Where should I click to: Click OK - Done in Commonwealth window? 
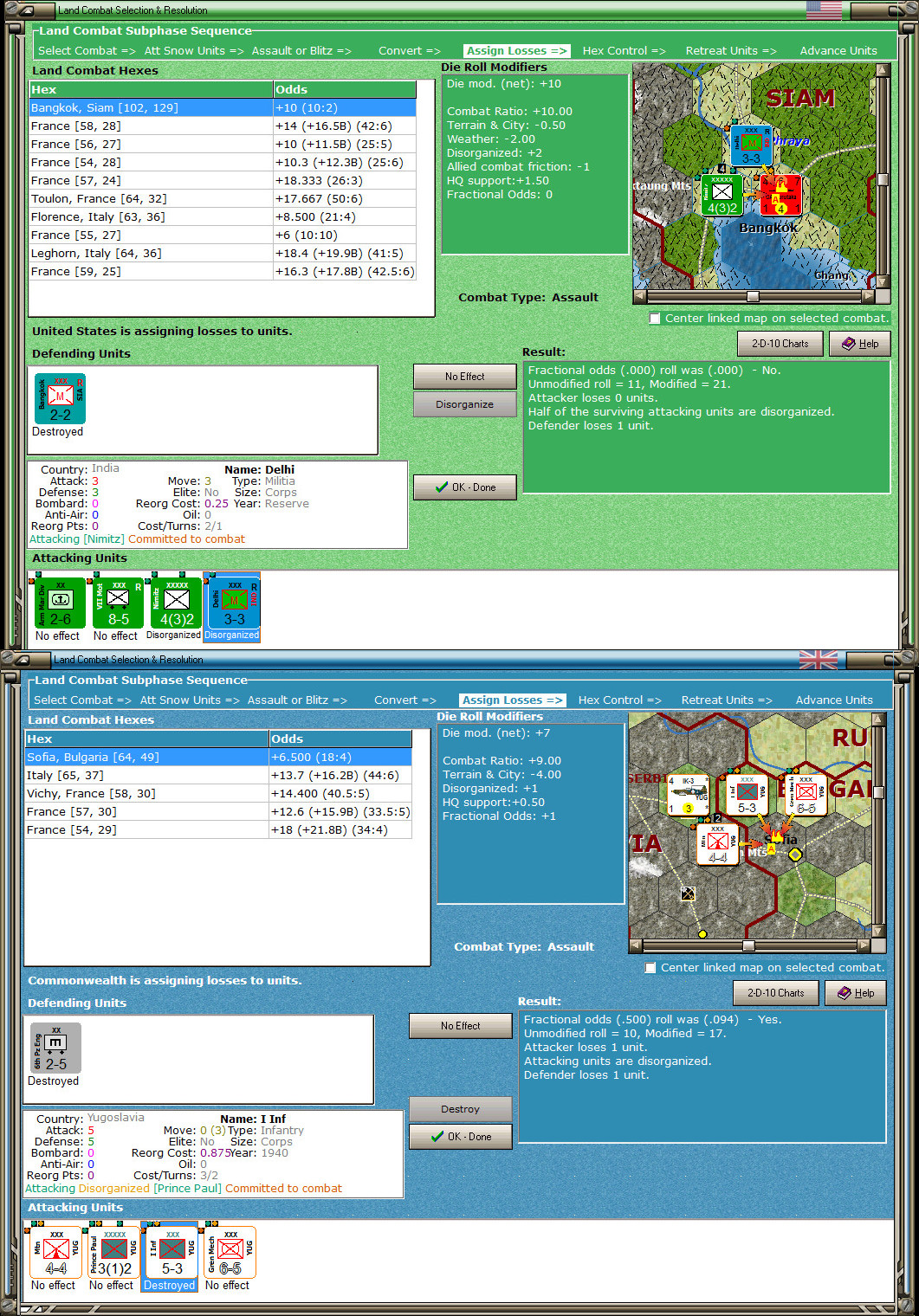461,1137
